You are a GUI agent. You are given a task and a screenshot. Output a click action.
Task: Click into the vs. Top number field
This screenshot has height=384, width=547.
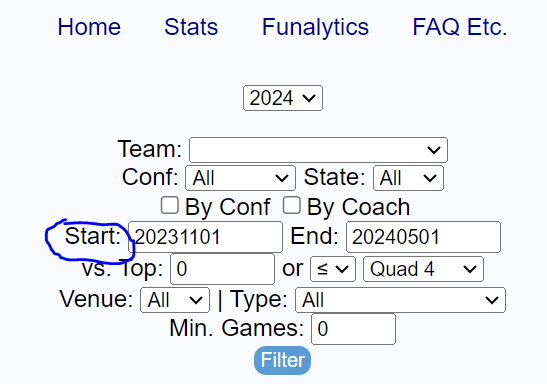(x=222, y=269)
